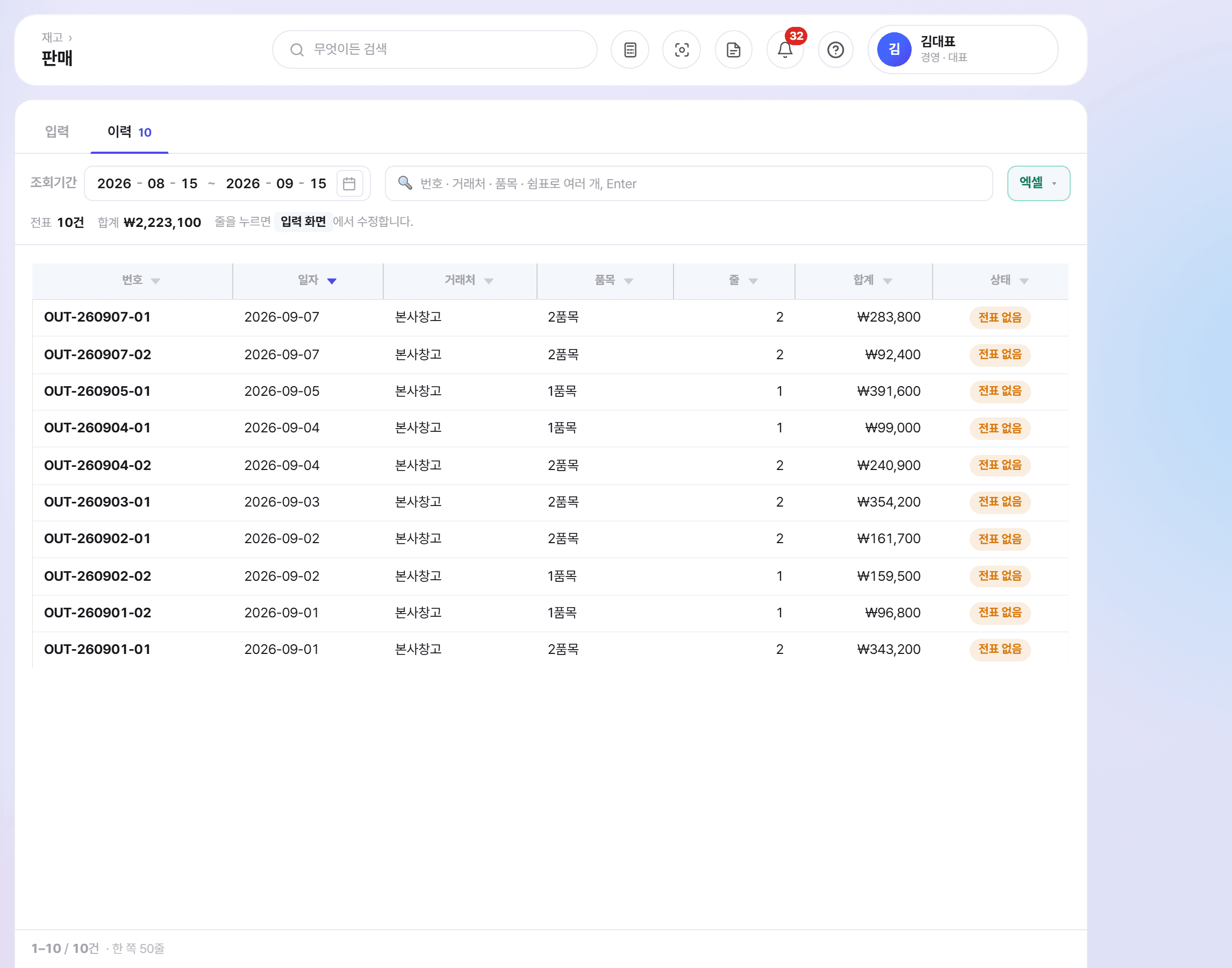The image size is (1232, 968).
Task: Open 거래처 column filter arrow
Action: [x=489, y=281]
